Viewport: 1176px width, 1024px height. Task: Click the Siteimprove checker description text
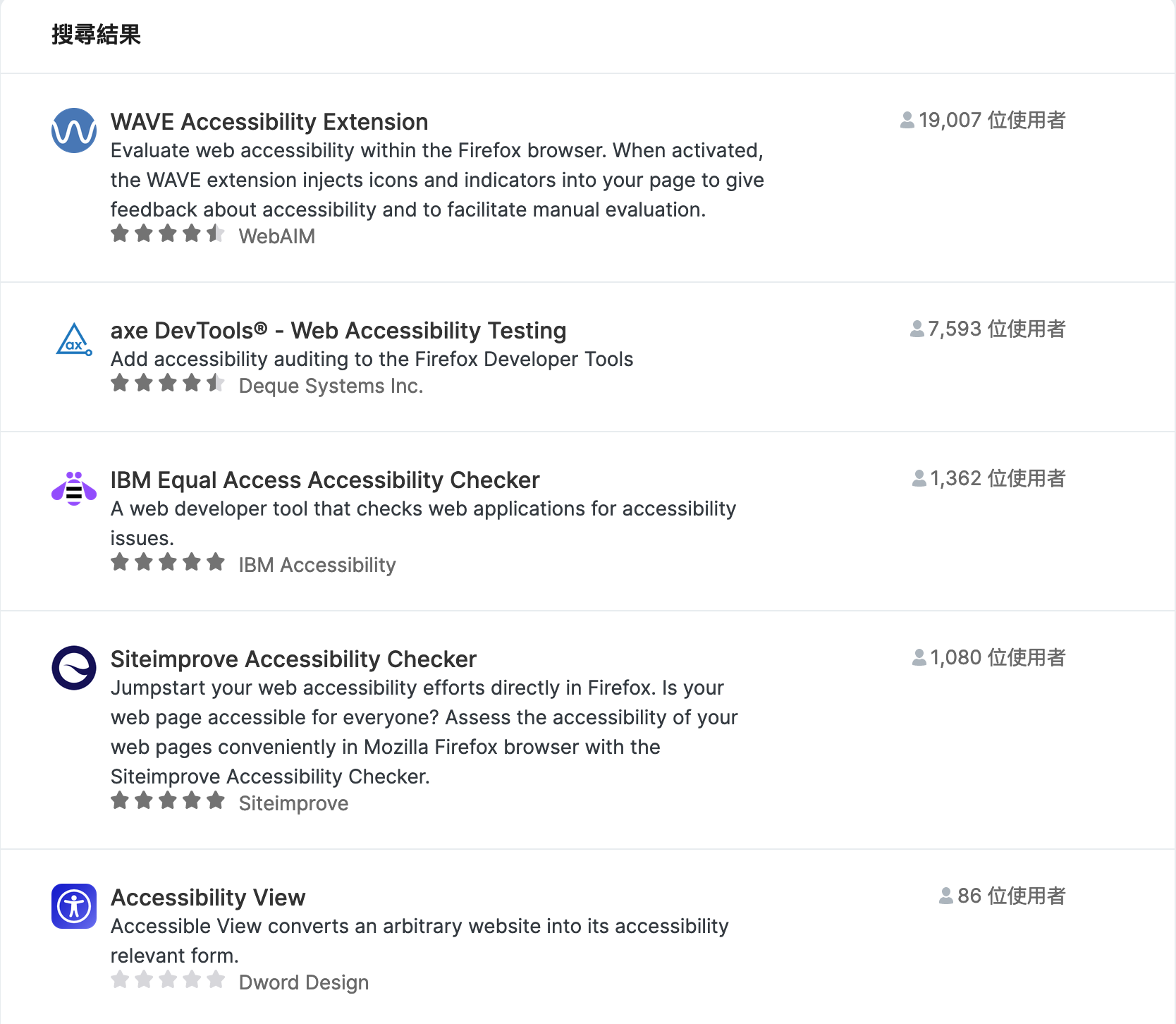424,732
